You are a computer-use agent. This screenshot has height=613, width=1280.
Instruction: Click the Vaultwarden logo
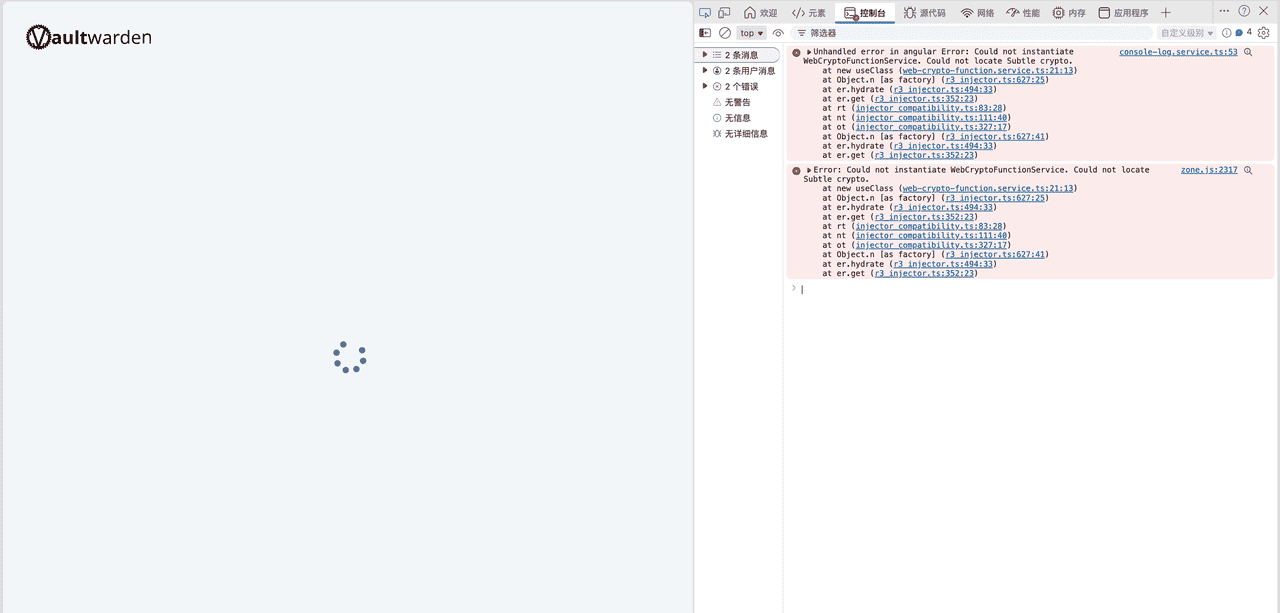tap(89, 37)
